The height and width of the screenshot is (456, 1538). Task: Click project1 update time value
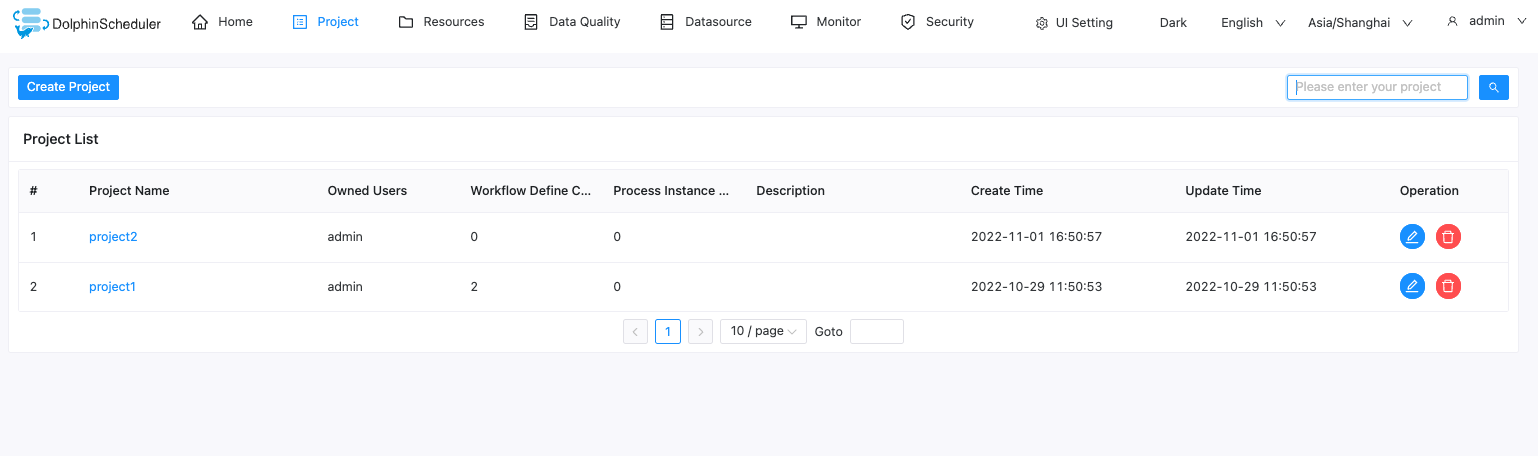pos(1251,287)
